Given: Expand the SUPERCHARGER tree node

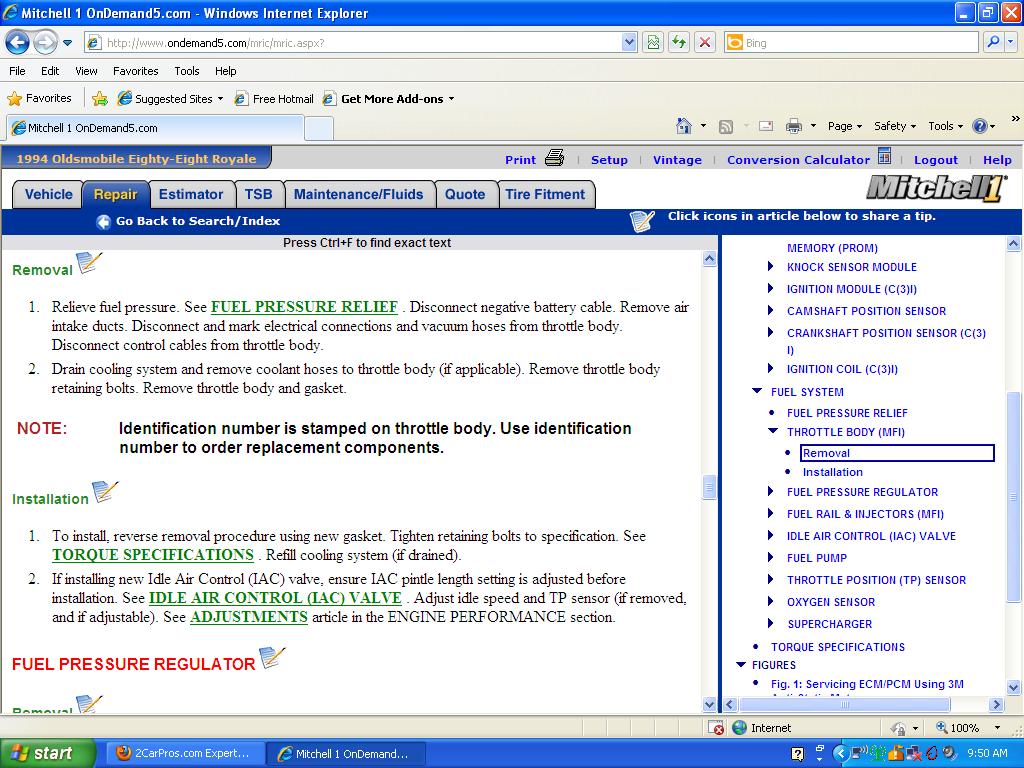Looking at the screenshot, I should click(770, 623).
